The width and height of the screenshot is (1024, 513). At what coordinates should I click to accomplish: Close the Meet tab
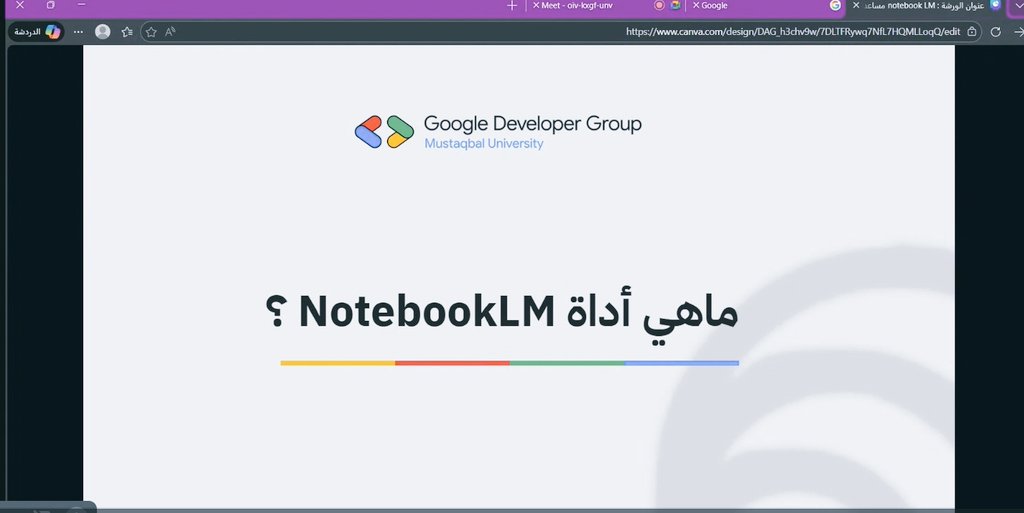(x=536, y=5)
